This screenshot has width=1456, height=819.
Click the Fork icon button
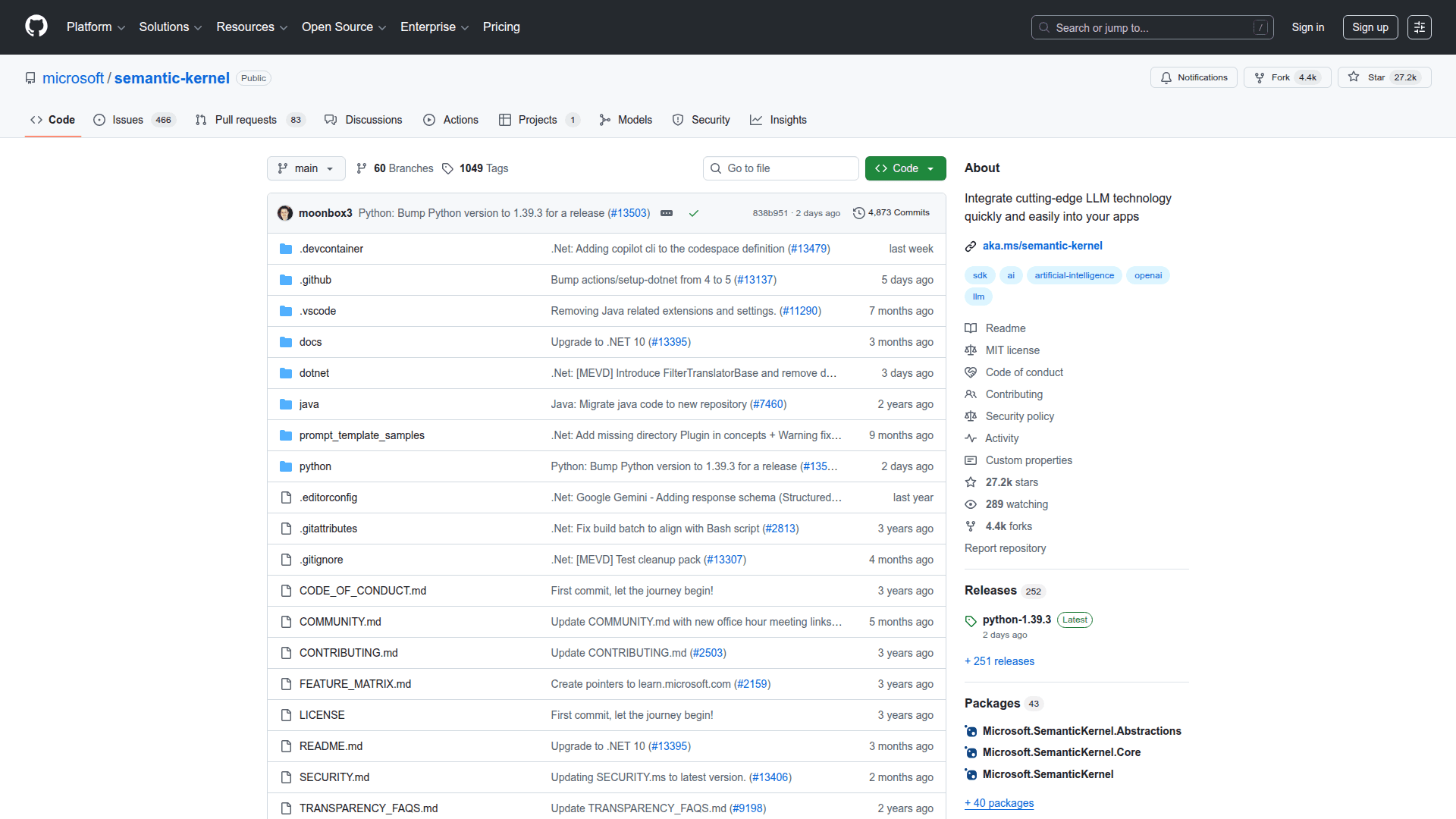1260,77
